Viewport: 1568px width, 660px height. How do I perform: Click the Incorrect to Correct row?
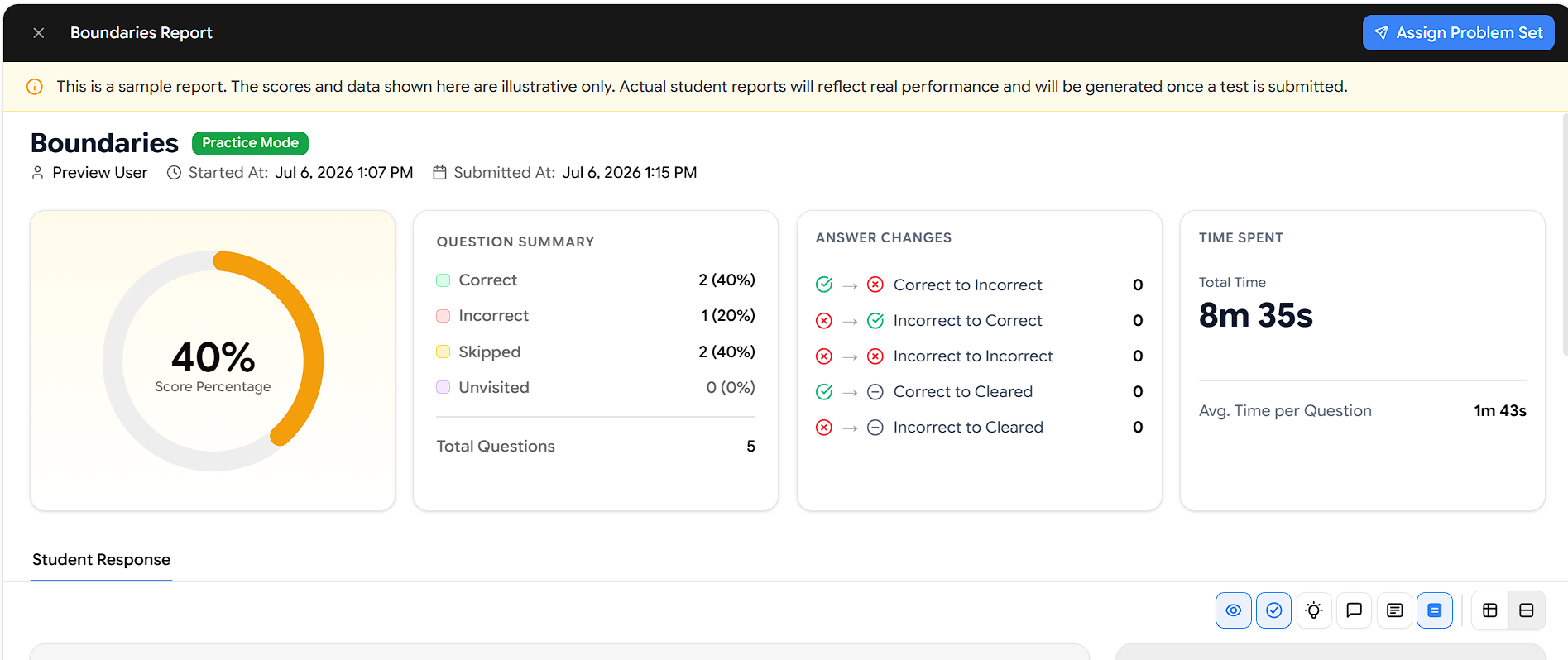coord(980,321)
